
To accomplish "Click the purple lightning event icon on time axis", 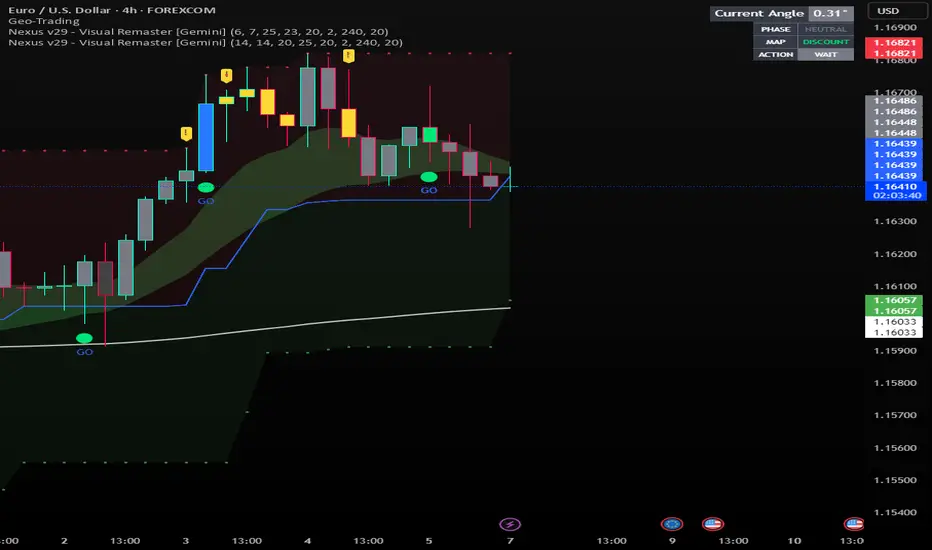I will click(x=511, y=523).
